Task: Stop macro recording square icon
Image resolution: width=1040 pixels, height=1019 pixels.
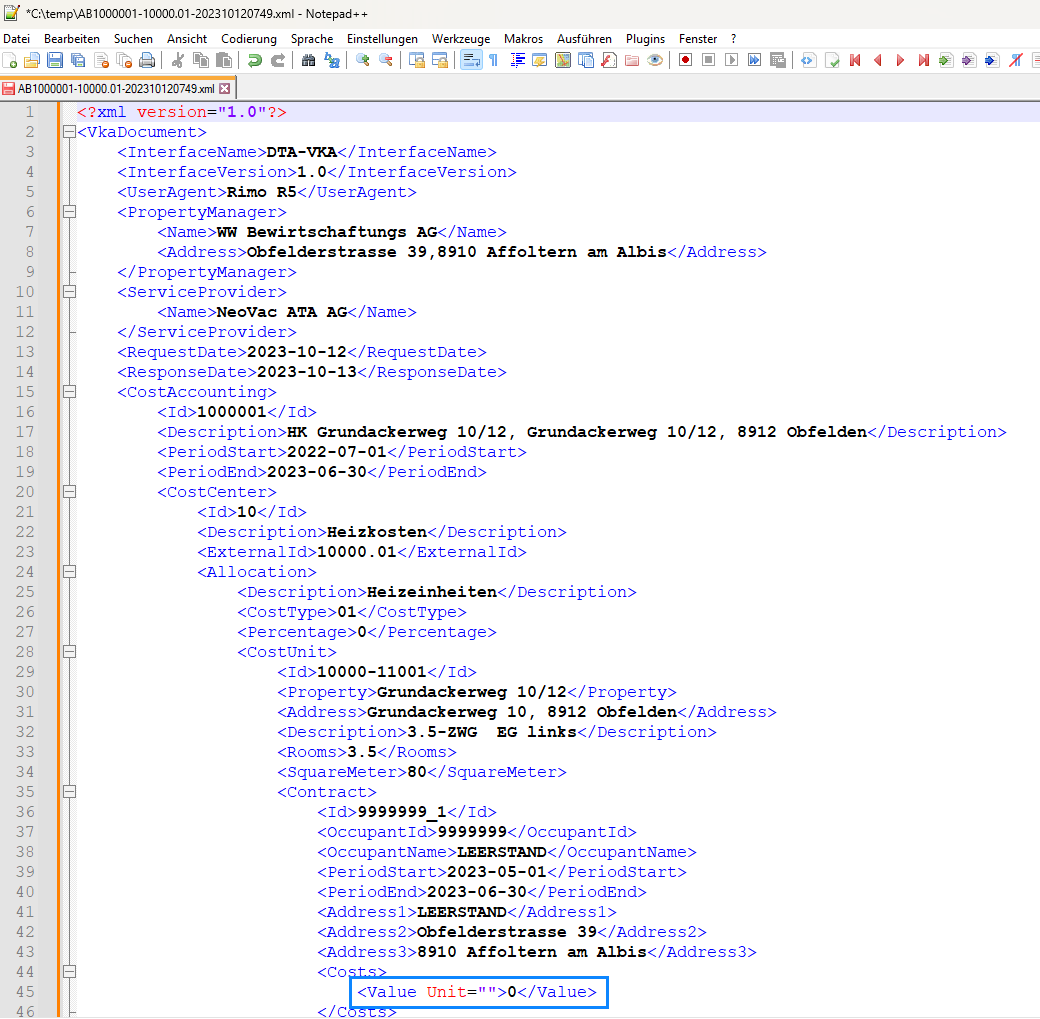Action: click(708, 61)
